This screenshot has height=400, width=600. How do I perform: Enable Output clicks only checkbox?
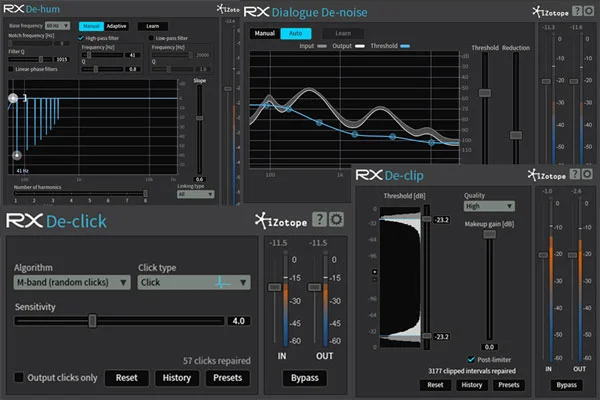[19, 377]
